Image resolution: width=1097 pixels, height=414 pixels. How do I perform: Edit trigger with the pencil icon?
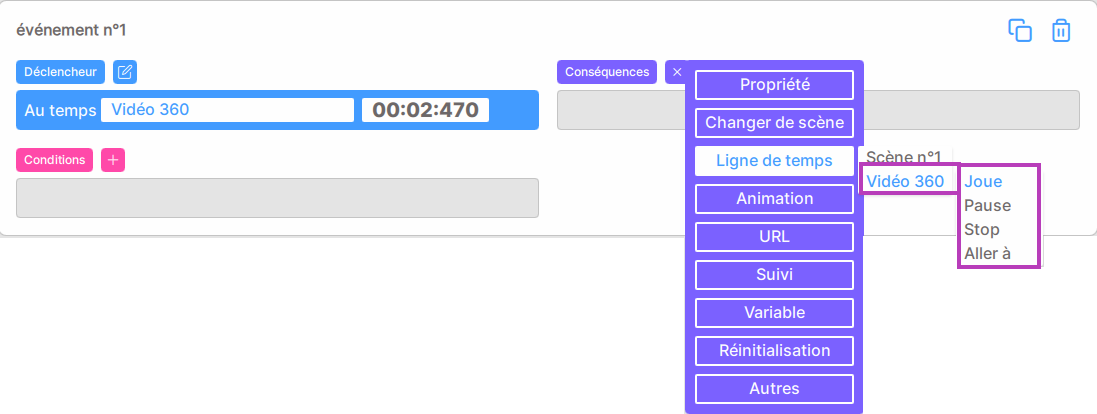(125, 72)
